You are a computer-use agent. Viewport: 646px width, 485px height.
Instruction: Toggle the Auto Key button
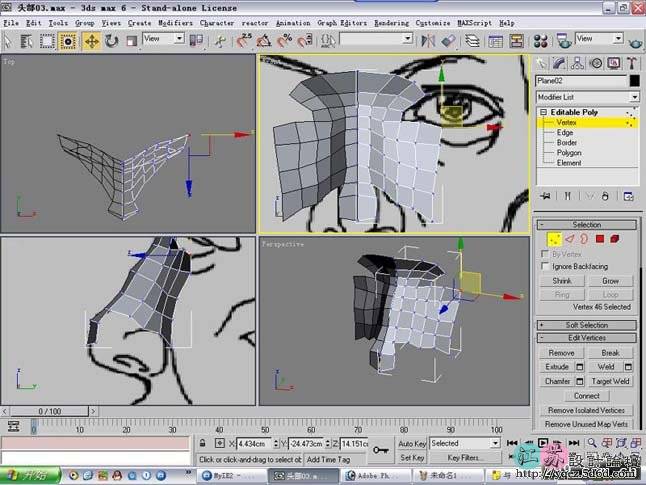(x=412, y=444)
